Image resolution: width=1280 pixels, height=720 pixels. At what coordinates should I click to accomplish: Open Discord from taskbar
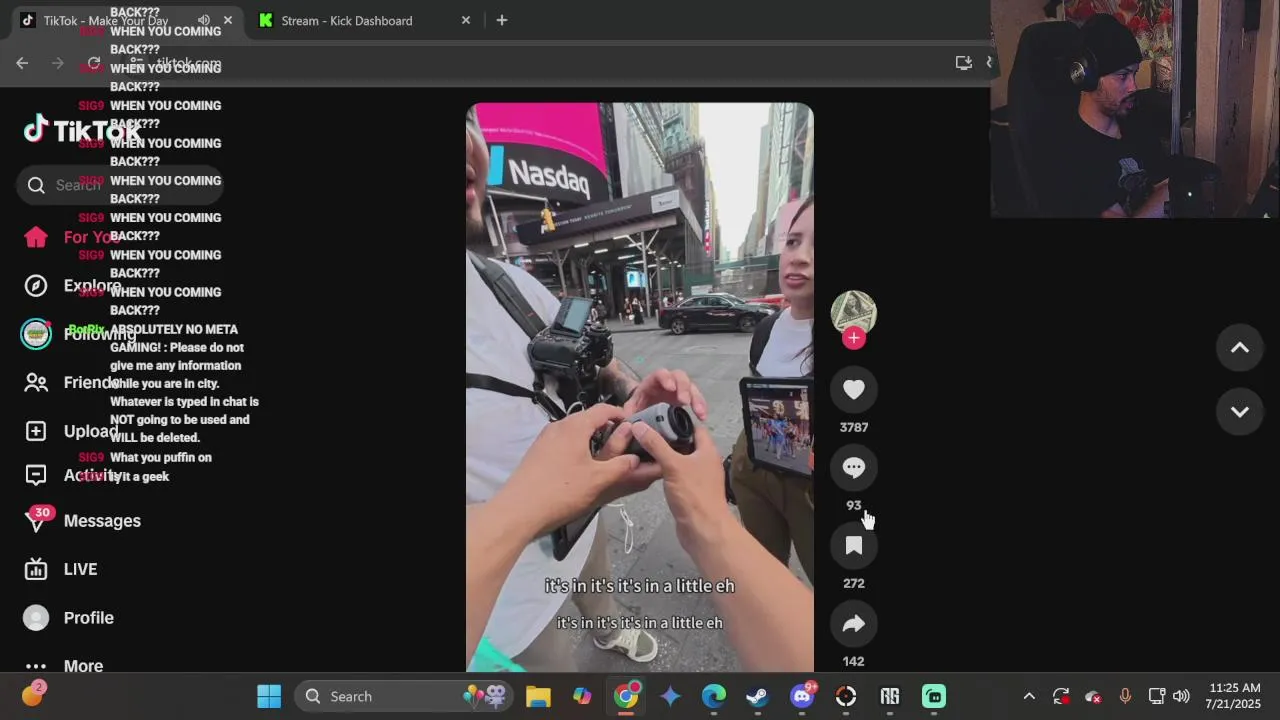pos(802,696)
